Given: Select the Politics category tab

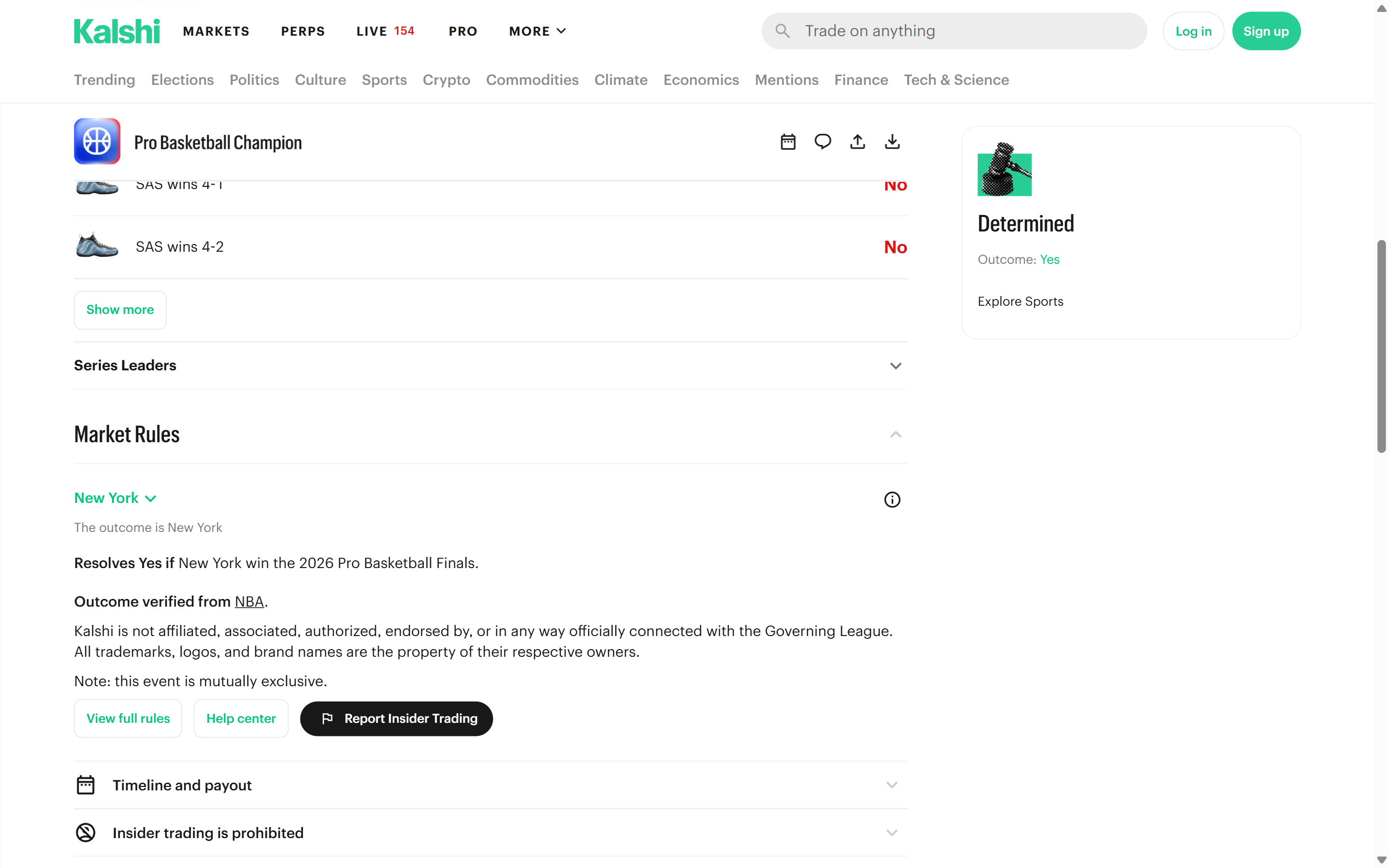Looking at the screenshot, I should coord(254,80).
